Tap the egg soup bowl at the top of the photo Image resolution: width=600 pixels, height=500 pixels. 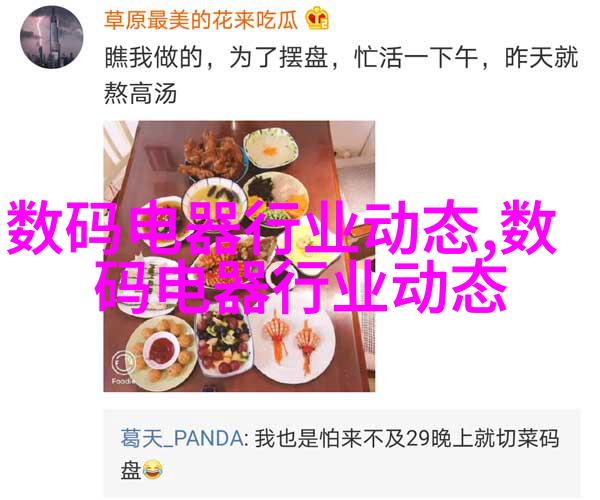(x=271, y=149)
